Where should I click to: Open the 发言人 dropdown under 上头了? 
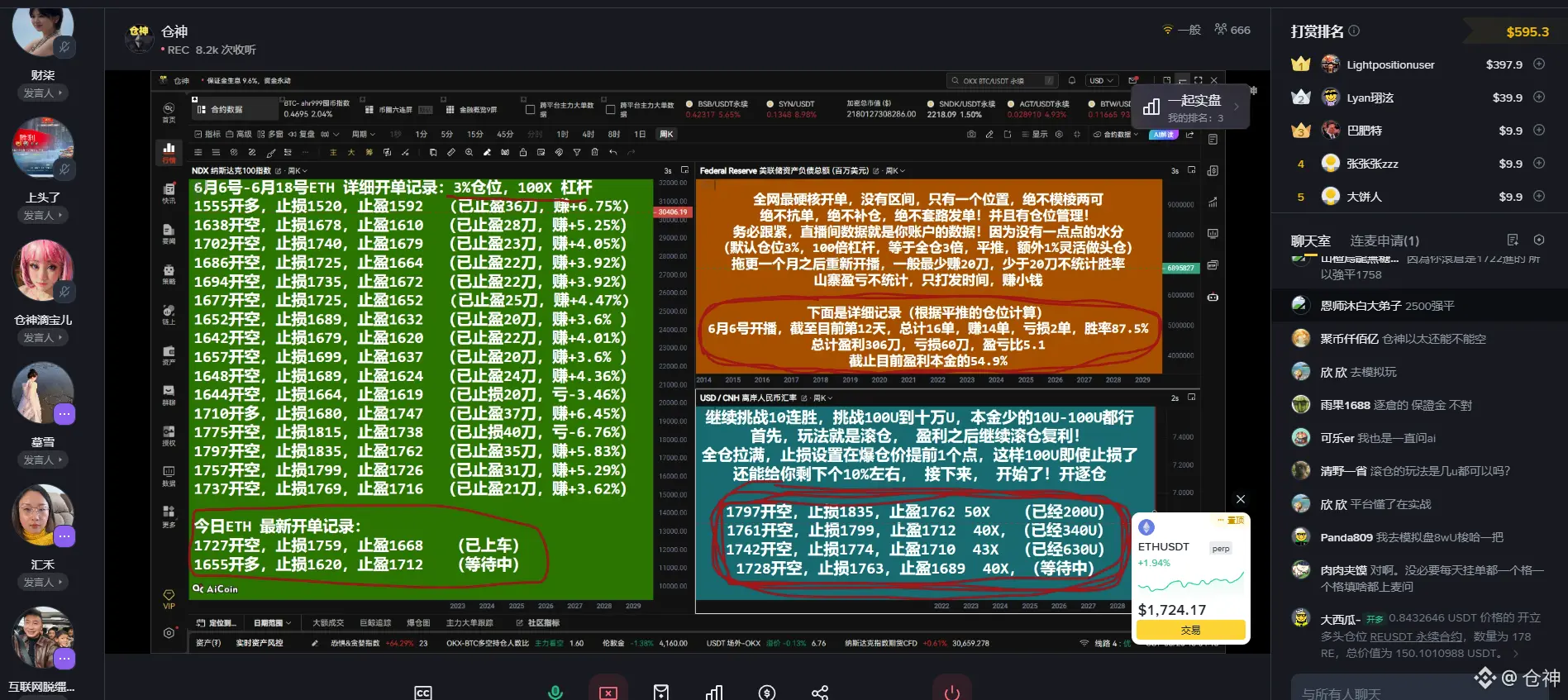click(x=43, y=215)
